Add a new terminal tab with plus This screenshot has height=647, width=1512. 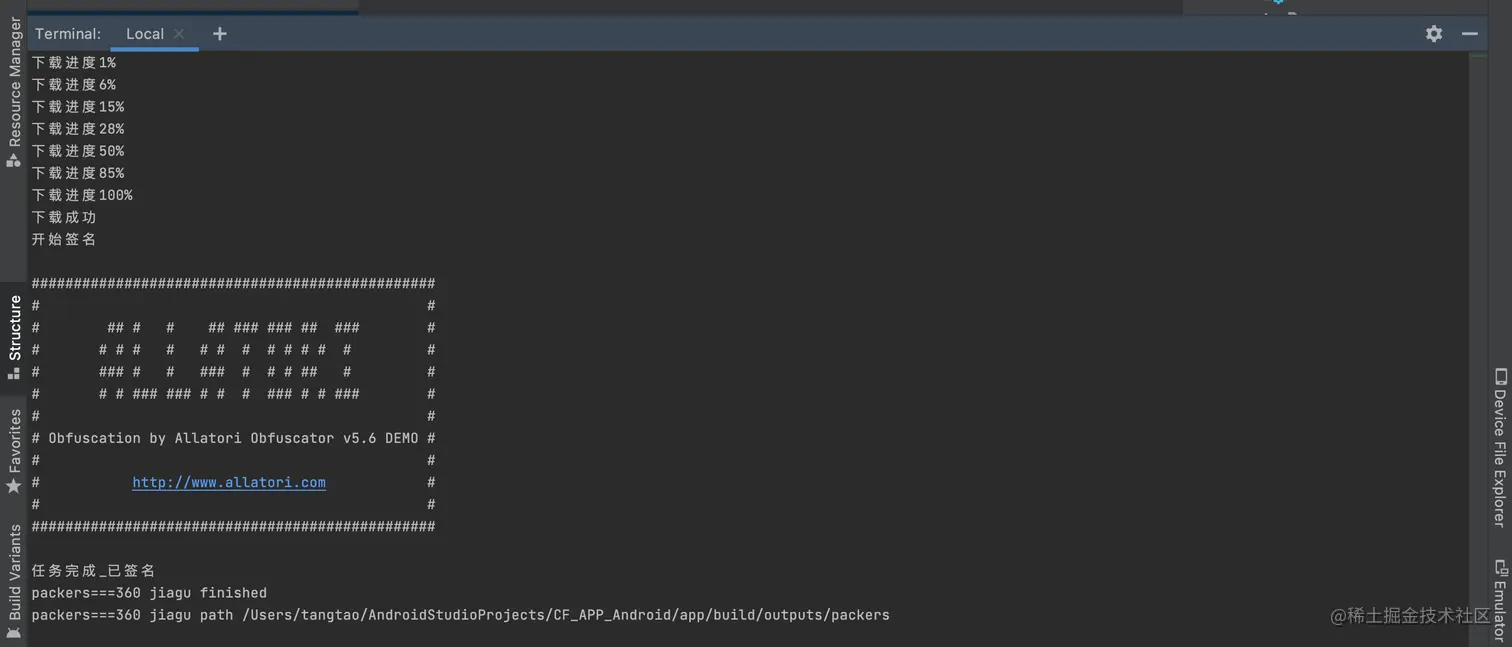click(x=220, y=34)
